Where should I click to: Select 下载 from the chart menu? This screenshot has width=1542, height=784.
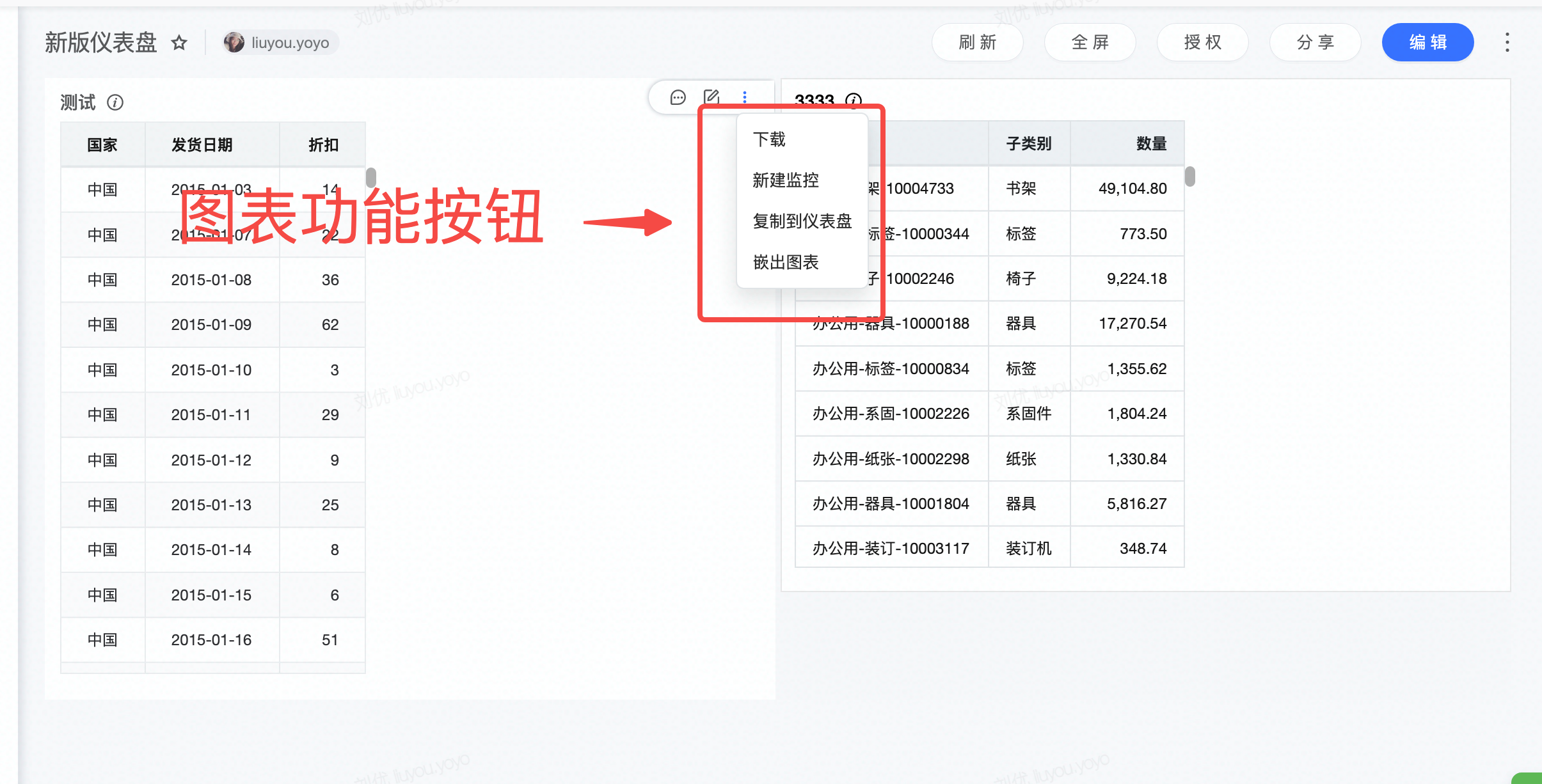[769, 139]
